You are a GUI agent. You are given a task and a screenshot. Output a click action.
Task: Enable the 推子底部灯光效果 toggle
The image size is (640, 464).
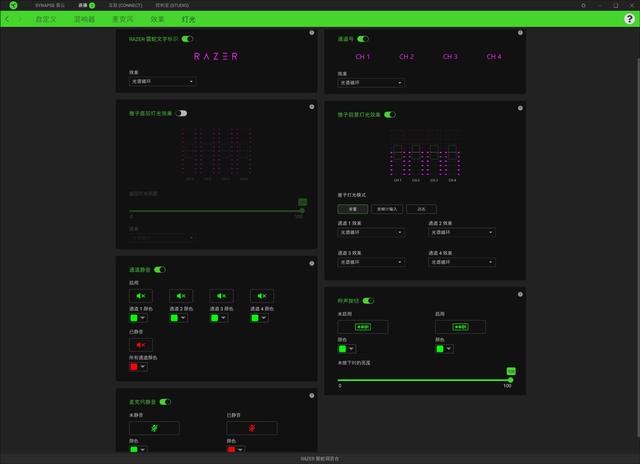click(182, 113)
